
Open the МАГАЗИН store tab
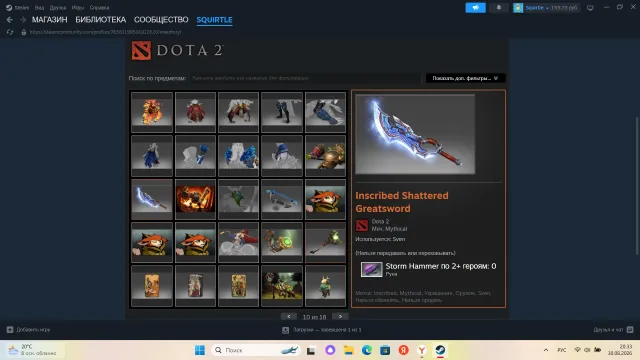pyautogui.click(x=49, y=20)
